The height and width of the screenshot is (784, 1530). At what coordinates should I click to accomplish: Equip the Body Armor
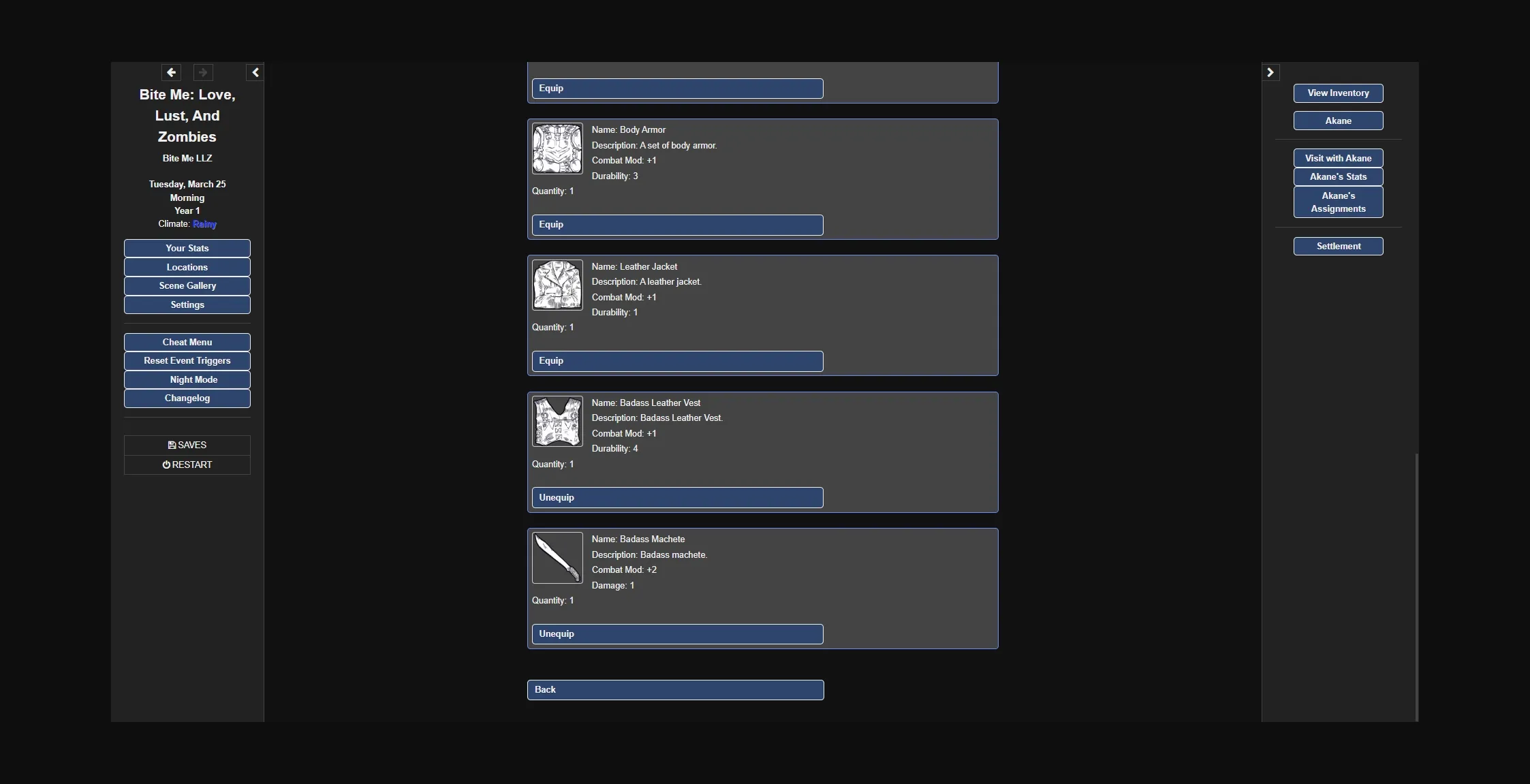pyautogui.click(x=675, y=224)
